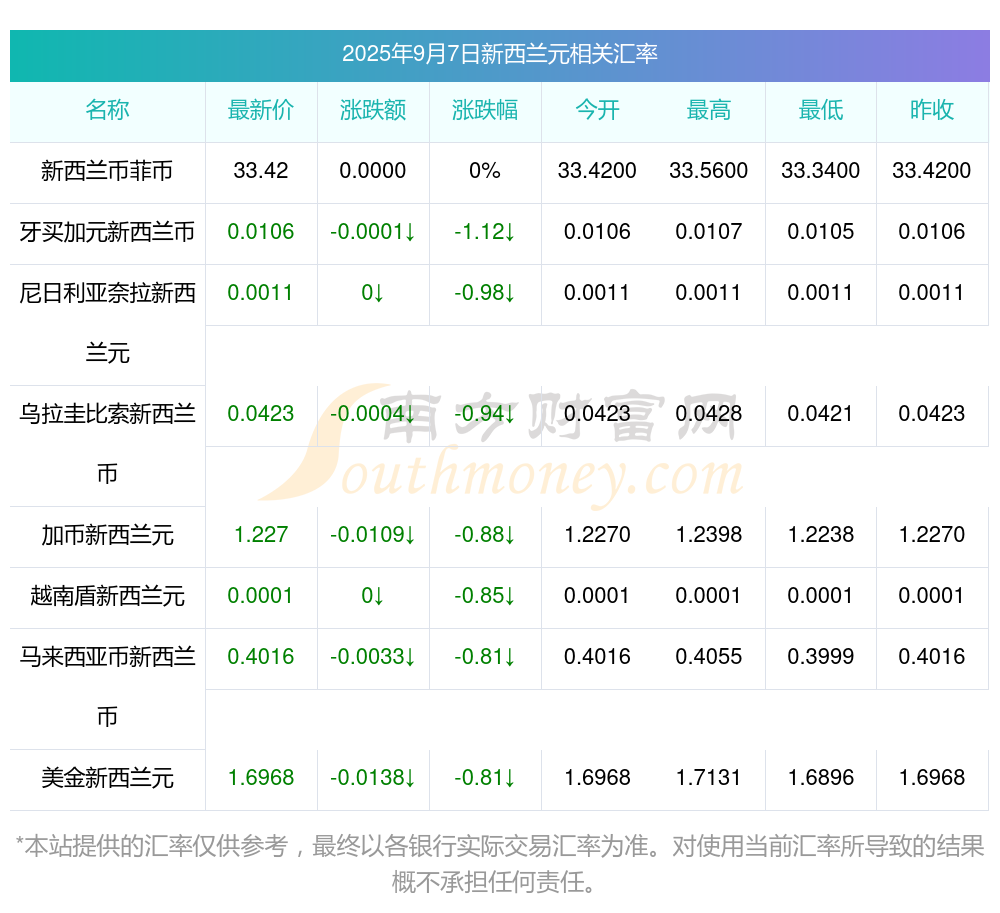Screen dimensions: 1000x913
Task: Click the -0.0033↓ change amount
Action: pyautogui.click(x=372, y=657)
